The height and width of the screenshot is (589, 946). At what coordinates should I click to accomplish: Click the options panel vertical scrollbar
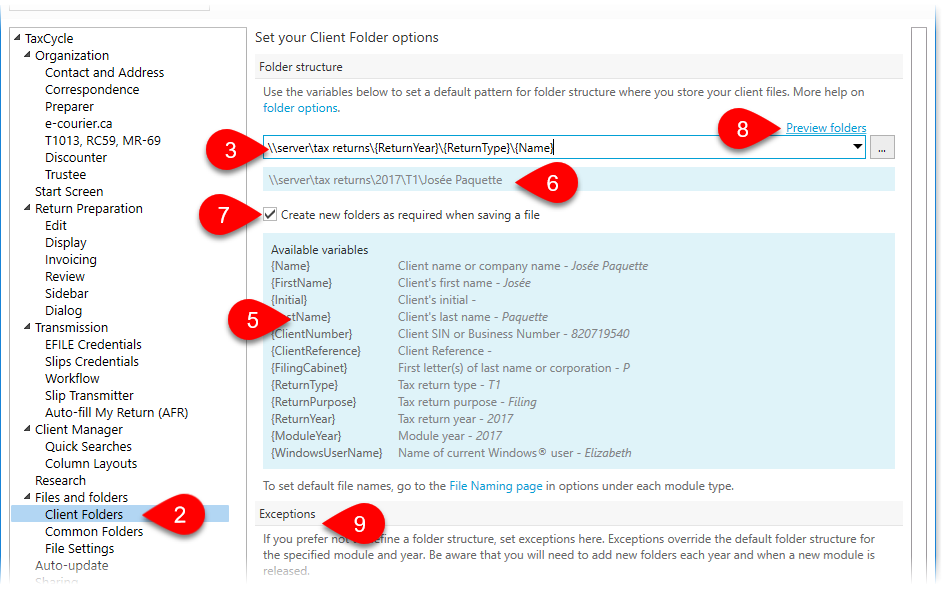(919, 305)
